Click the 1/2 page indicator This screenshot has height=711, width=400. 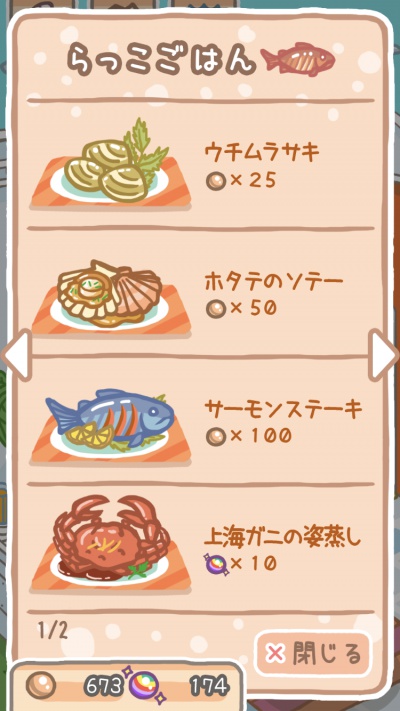[x=53, y=631]
